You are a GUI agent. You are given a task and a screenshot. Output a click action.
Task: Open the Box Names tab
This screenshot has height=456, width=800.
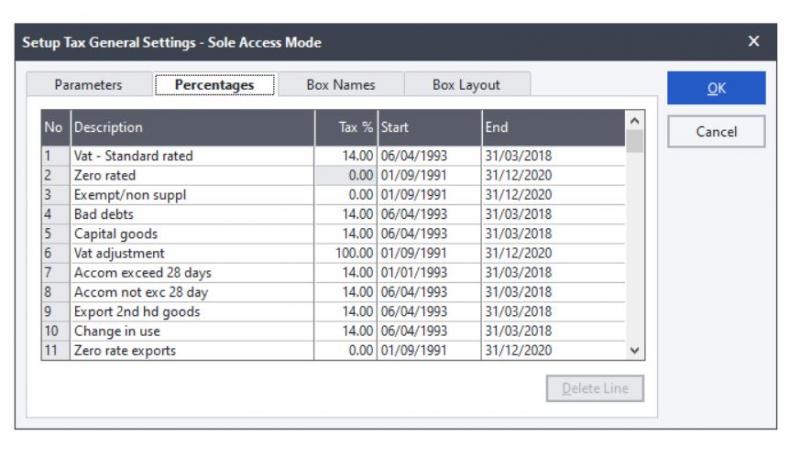click(340, 85)
